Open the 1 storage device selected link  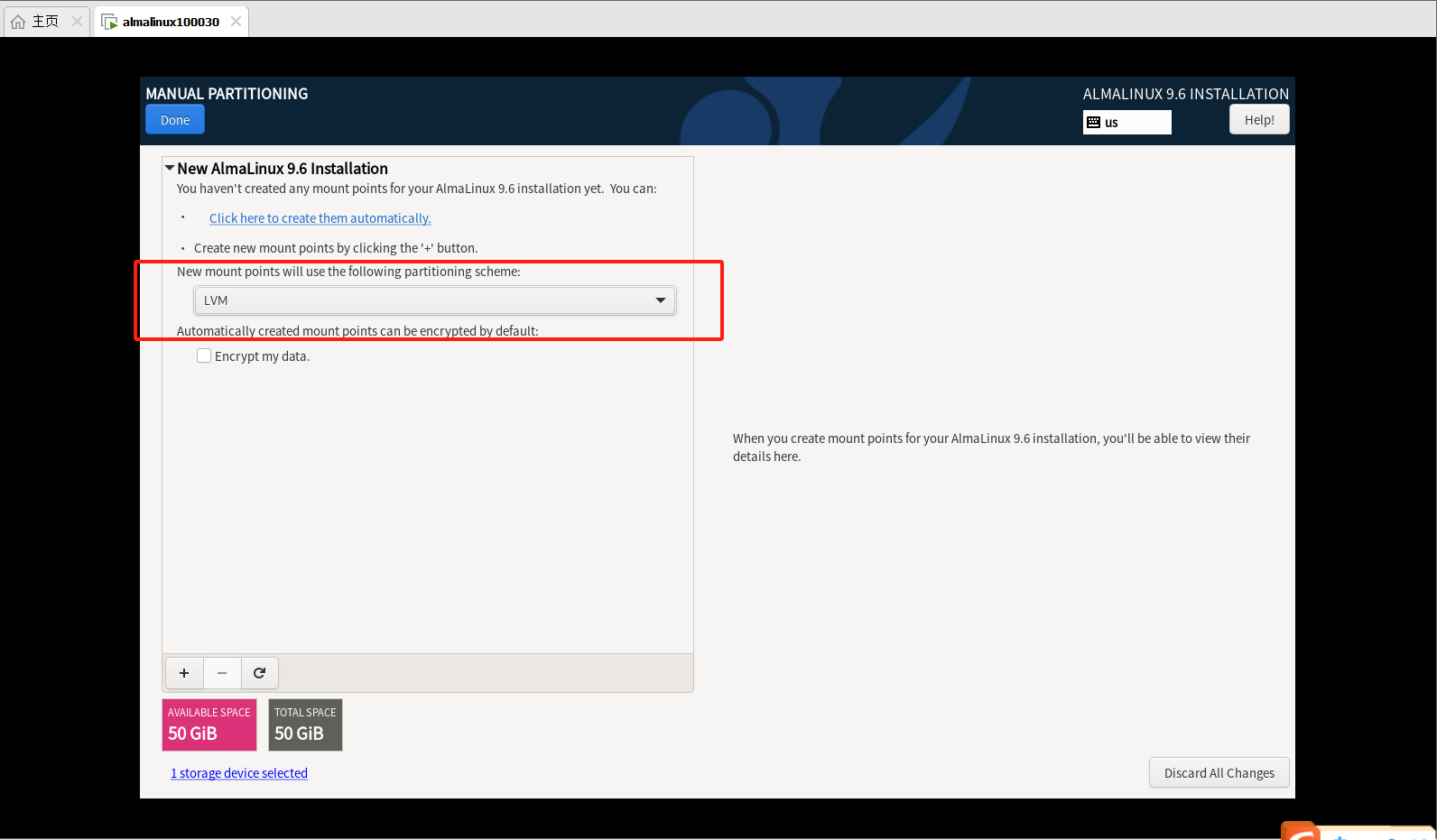(239, 773)
